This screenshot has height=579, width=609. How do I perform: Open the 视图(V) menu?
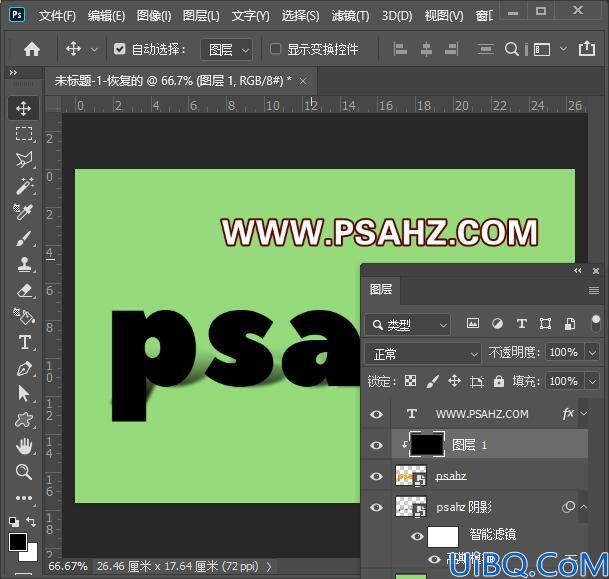[x=444, y=16]
